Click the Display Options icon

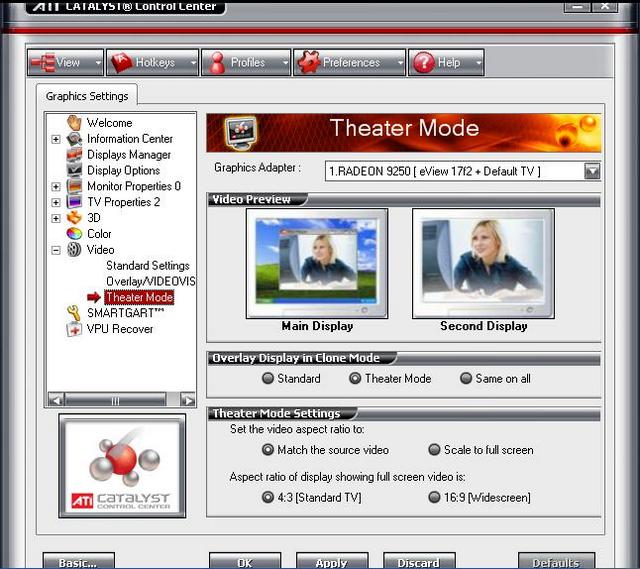coord(74,170)
